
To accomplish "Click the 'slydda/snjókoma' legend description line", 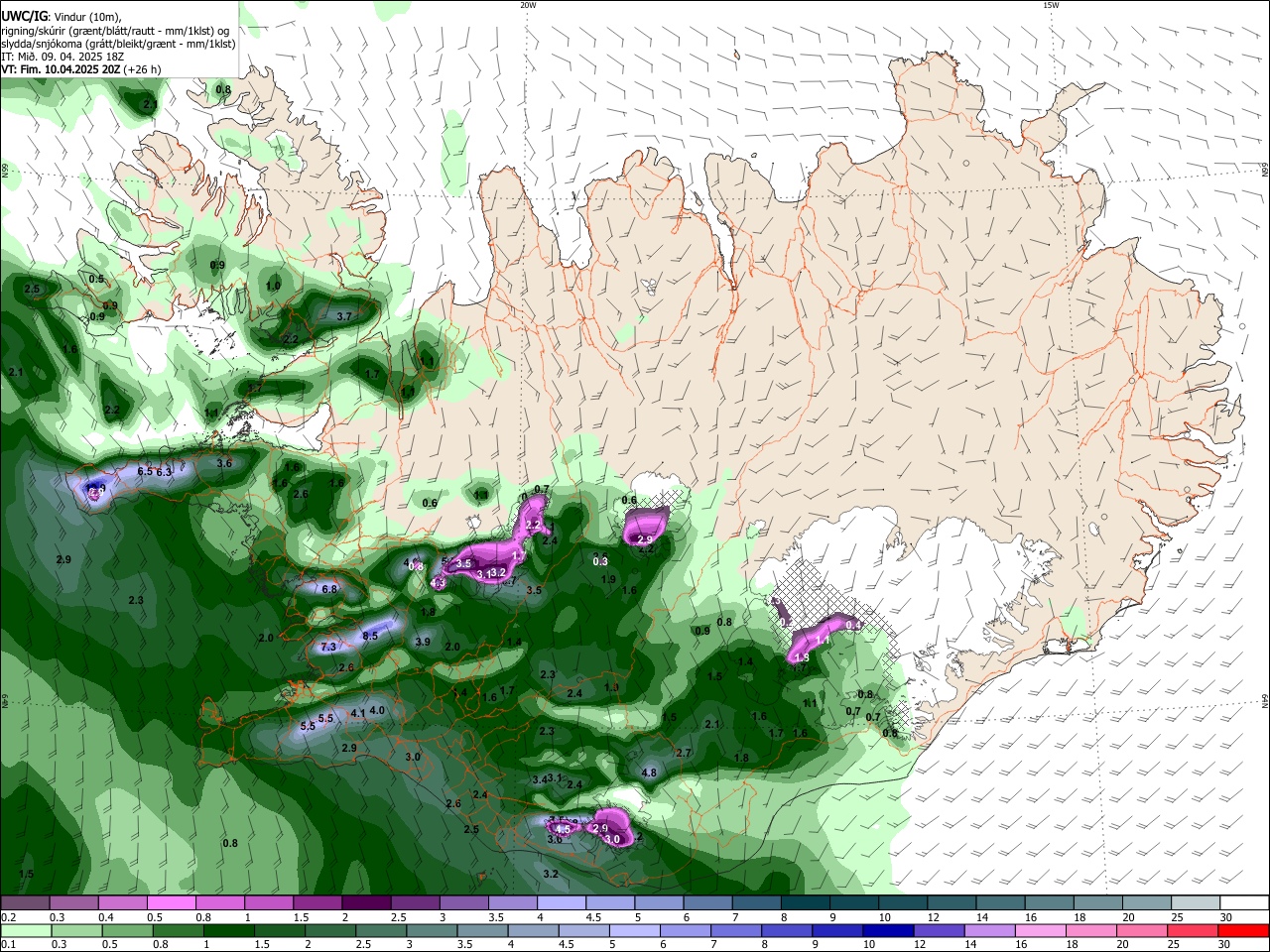I will click(x=118, y=44).
